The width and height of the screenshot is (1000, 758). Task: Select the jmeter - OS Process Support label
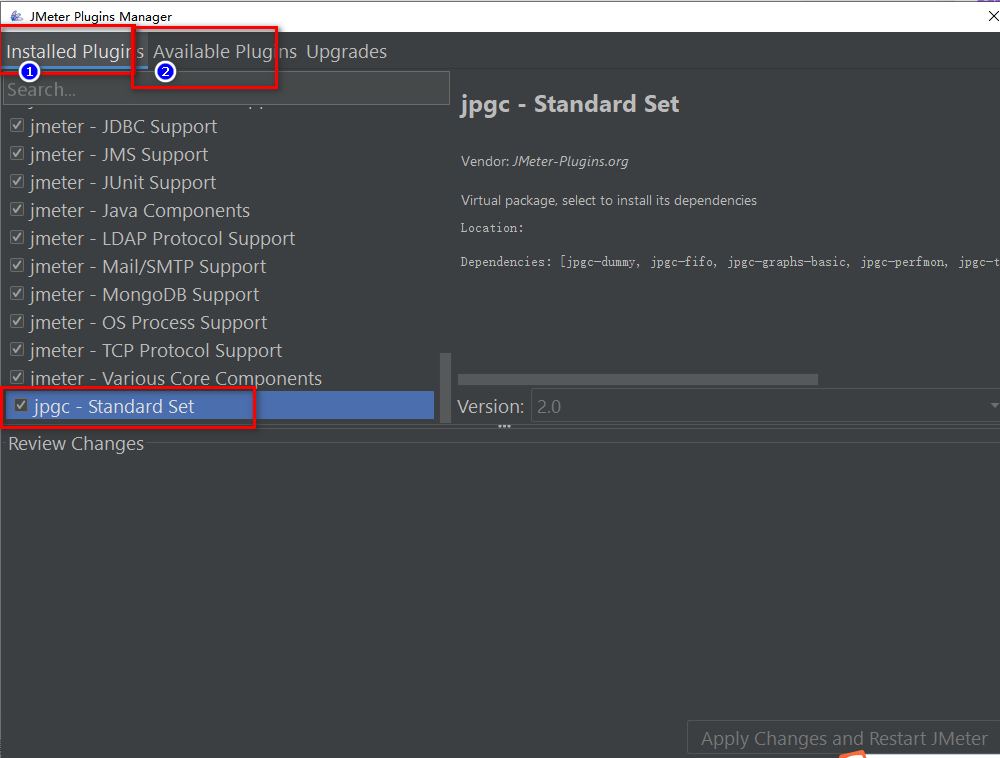[148, 323]
